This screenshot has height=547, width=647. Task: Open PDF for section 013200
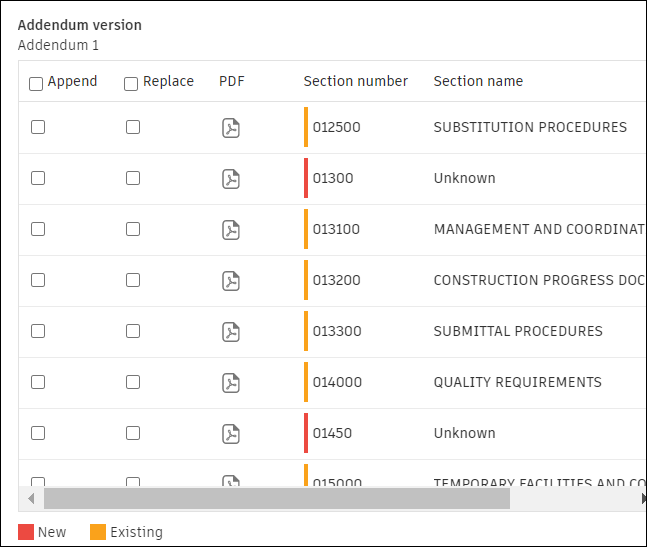(x=231, y=281)
